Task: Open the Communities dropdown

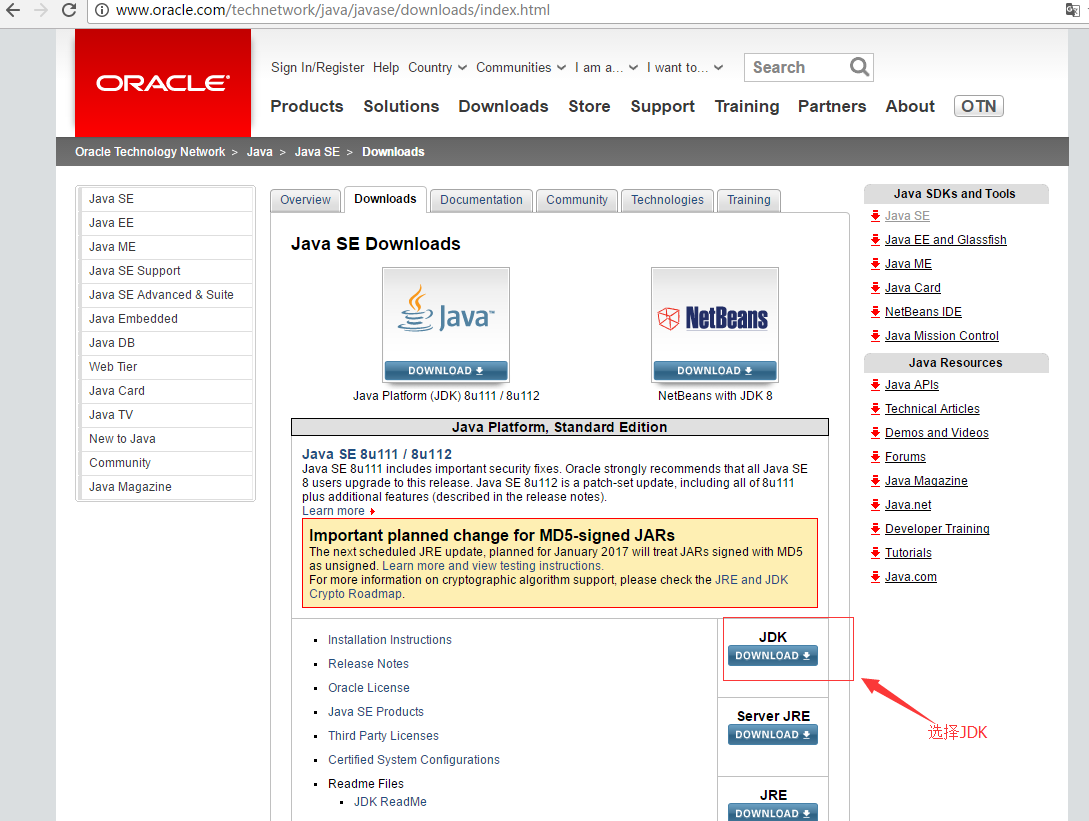Action: [521, 67]
